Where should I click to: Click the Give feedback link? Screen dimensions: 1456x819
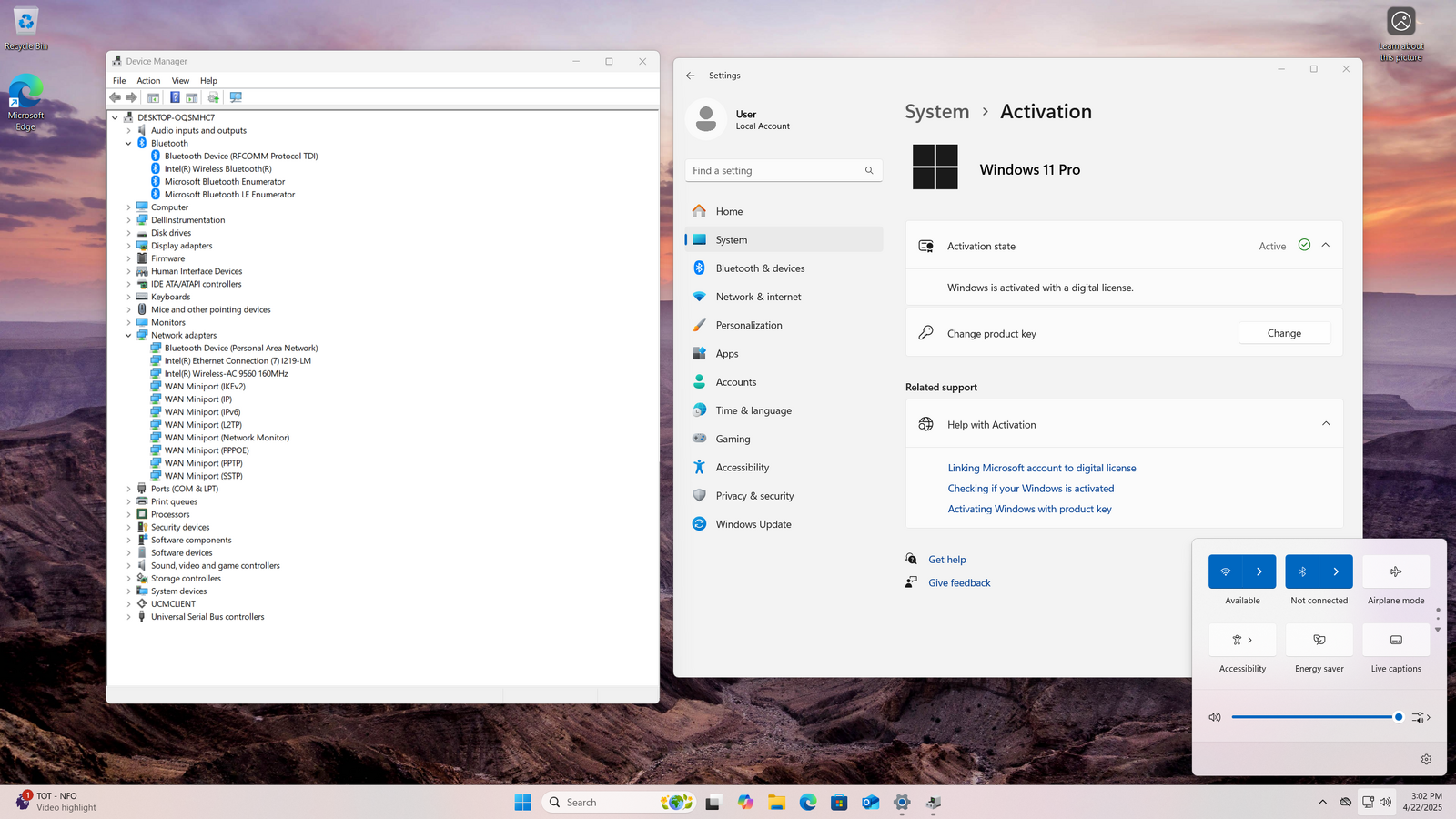(959, 583)
